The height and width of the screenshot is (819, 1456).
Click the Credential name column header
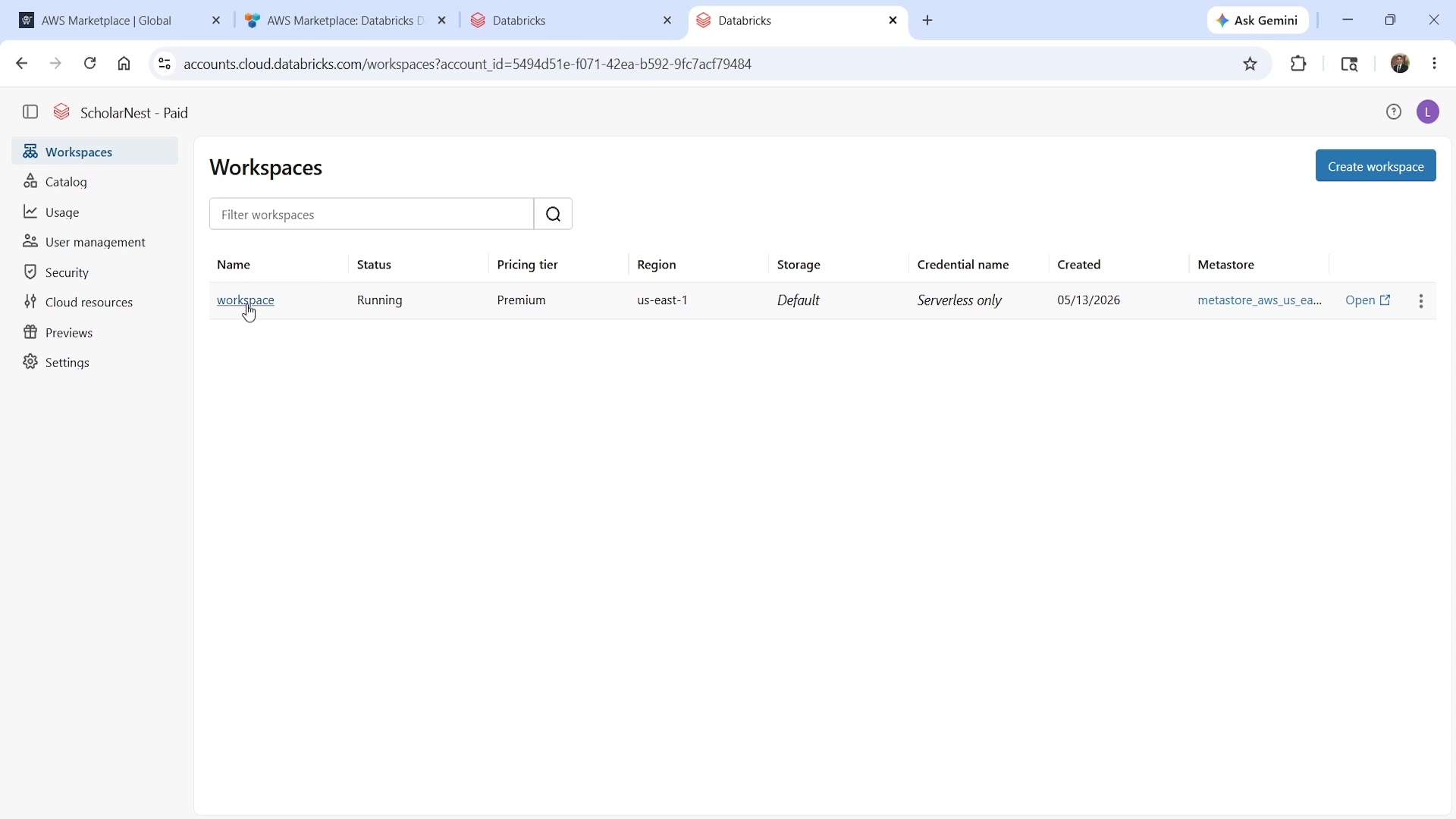[x=963, y=265]
